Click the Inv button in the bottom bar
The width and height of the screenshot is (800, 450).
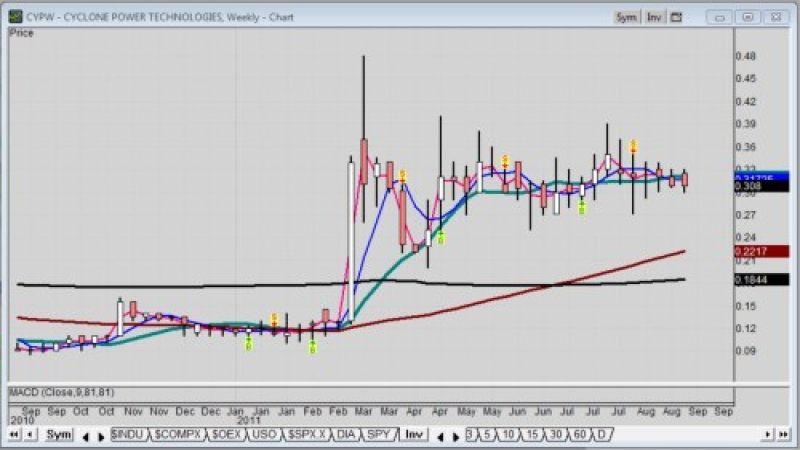(414, 435)
